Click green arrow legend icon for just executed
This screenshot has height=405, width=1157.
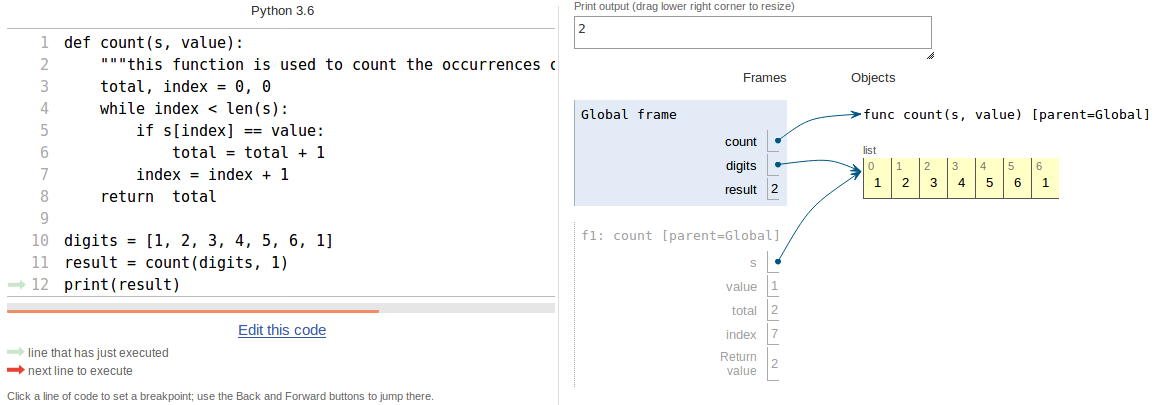pos(16,353)
